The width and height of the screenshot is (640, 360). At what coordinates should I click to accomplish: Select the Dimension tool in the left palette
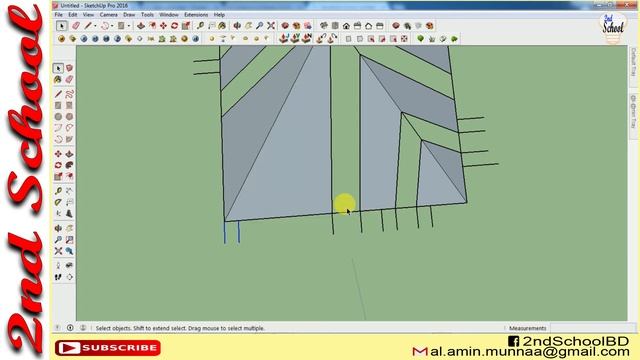point(69,191)
